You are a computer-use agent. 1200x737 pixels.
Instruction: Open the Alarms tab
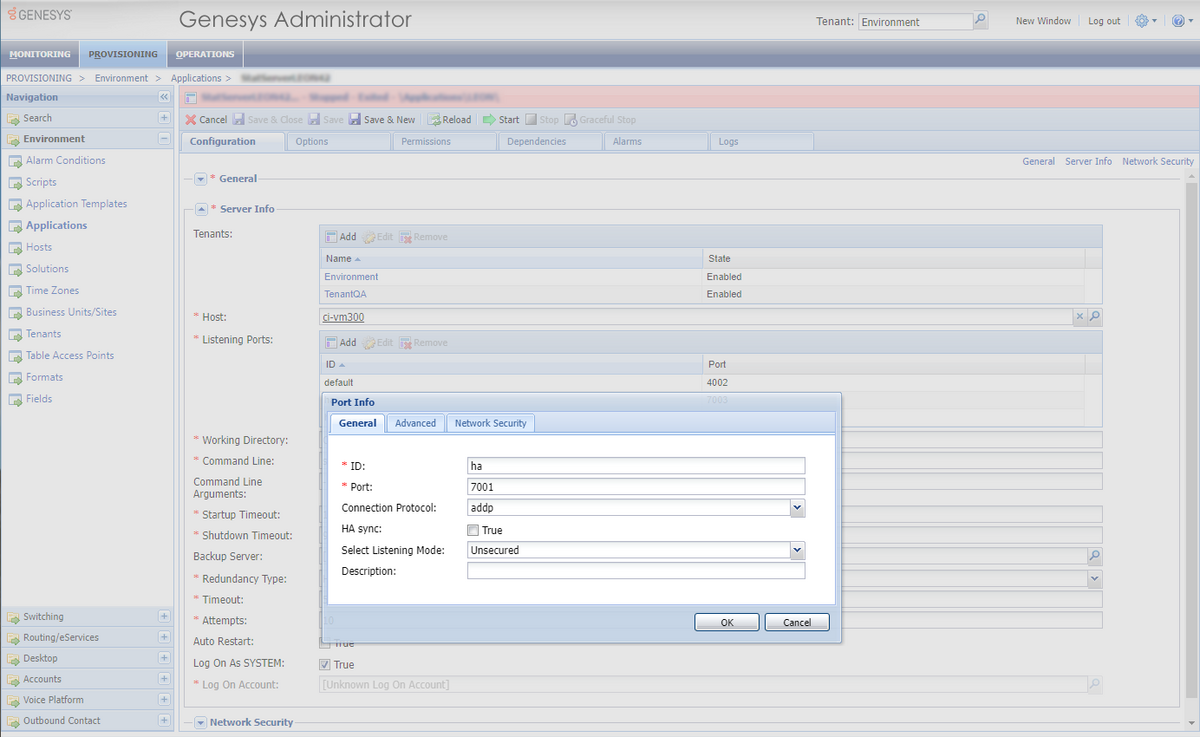point(657,142)
